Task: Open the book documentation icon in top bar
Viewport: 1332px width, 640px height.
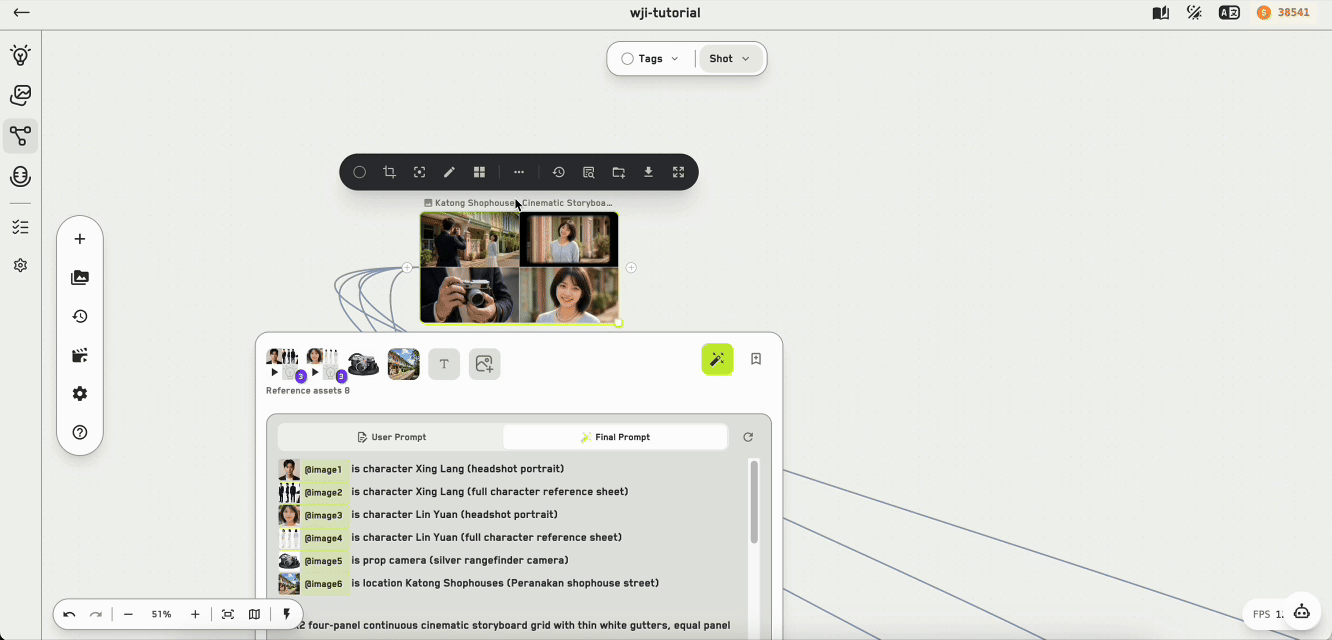Action: [x=1161, y=13]
